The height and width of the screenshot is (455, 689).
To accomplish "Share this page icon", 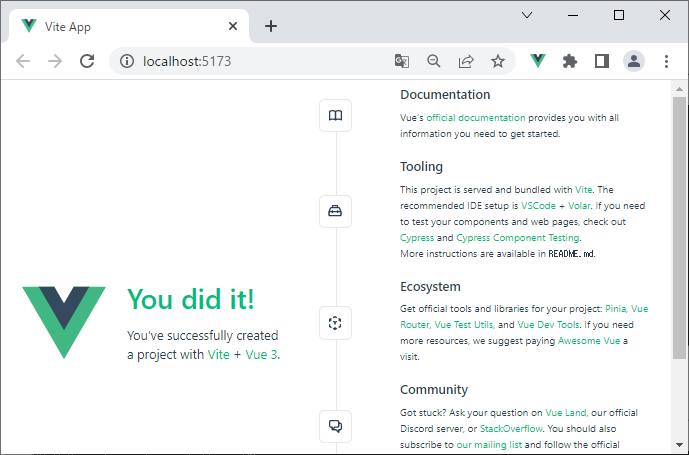I will [x=466, y=61].
